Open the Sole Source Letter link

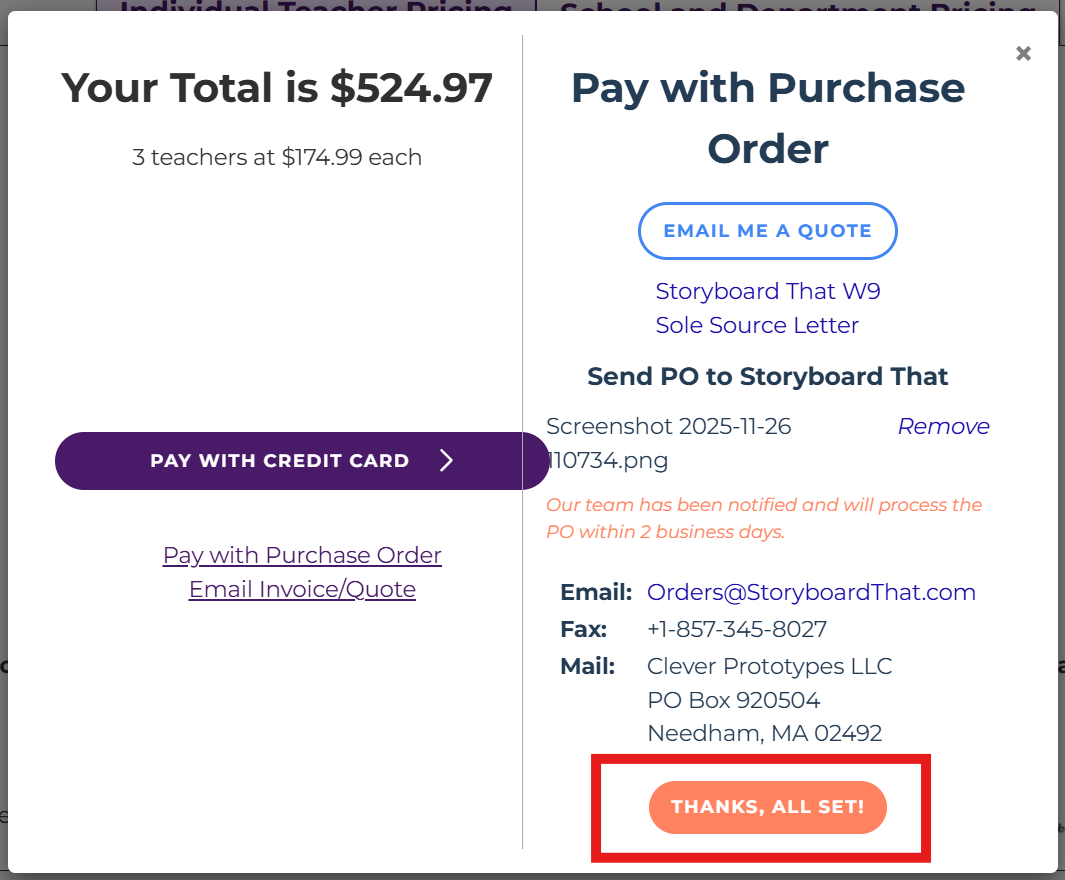757,325
